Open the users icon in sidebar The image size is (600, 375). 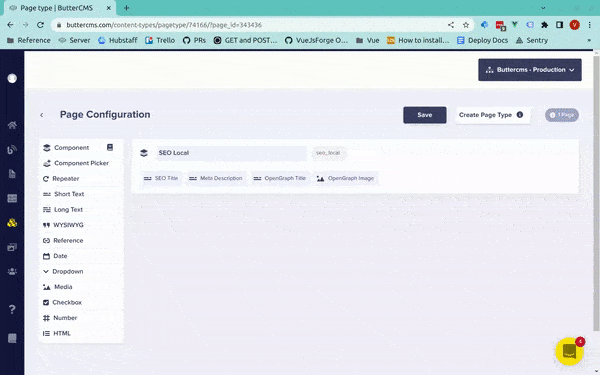coord(12,272)
